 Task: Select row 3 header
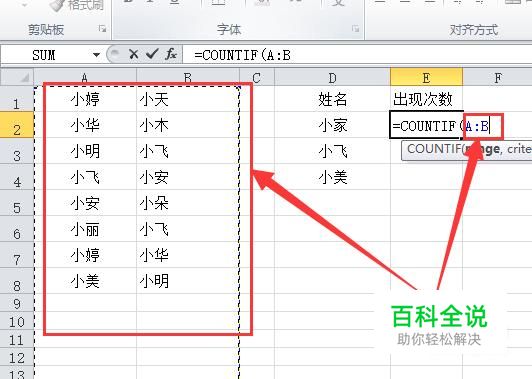(x=17, y=151)
